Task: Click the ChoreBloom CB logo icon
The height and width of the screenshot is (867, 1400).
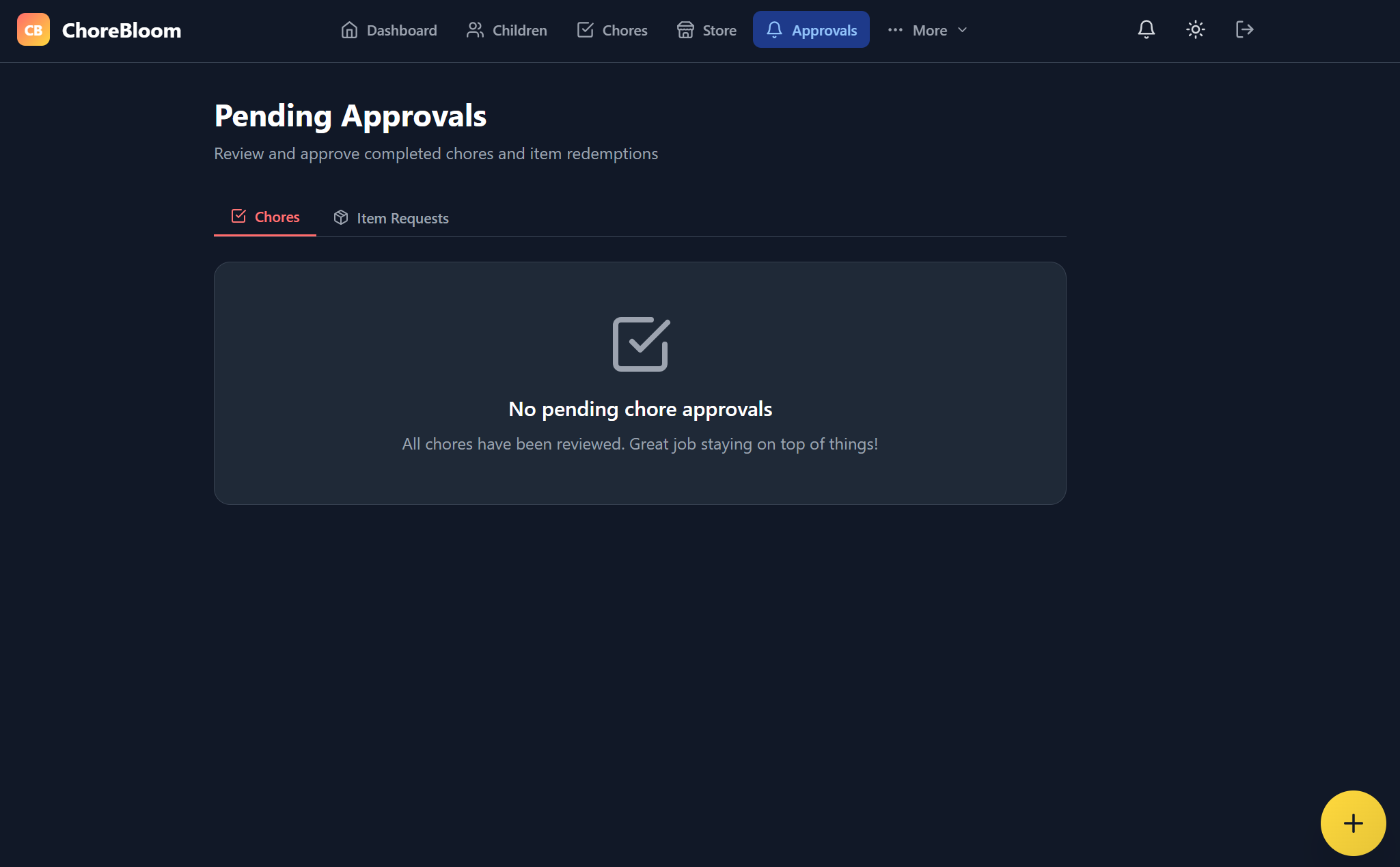Action: pos(33,30)
